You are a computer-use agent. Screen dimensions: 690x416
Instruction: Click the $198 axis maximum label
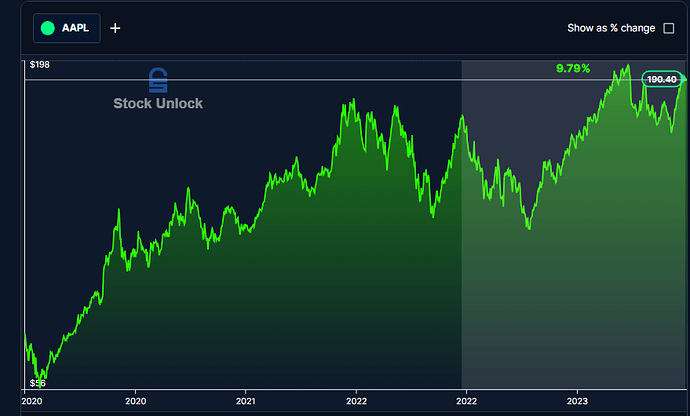click(40, 65)
